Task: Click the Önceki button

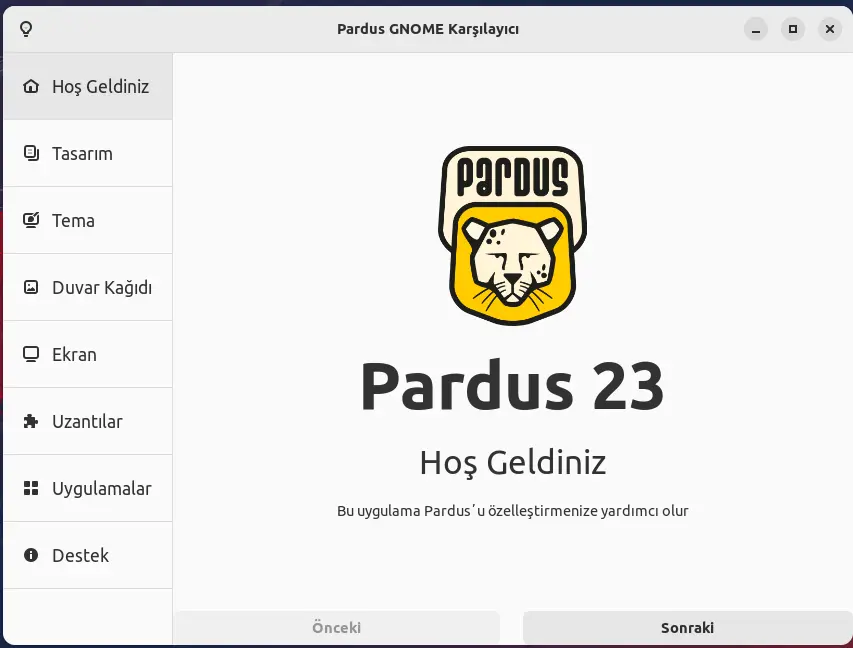Action: [x=337, y=627]
